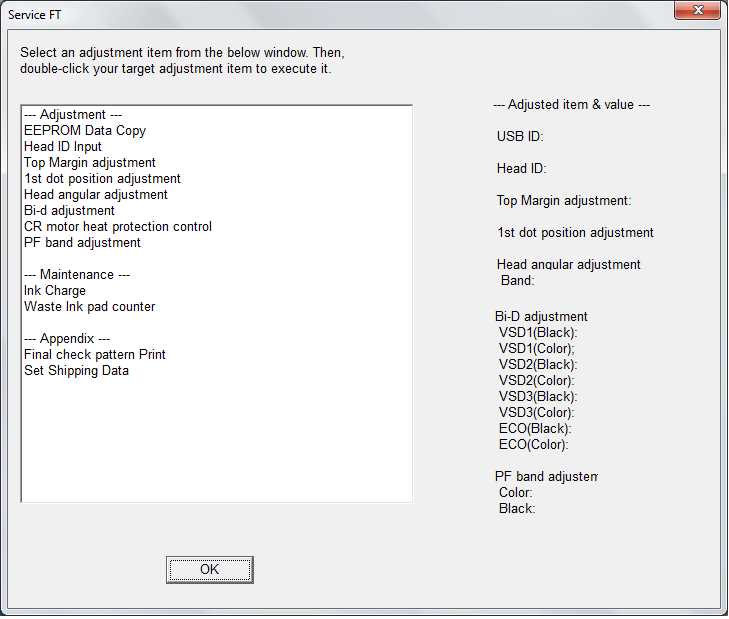The height and width of the screenshot is (619, 729).
Task: Choose Top Margin adjustment list item
Action: coord(90,163)
